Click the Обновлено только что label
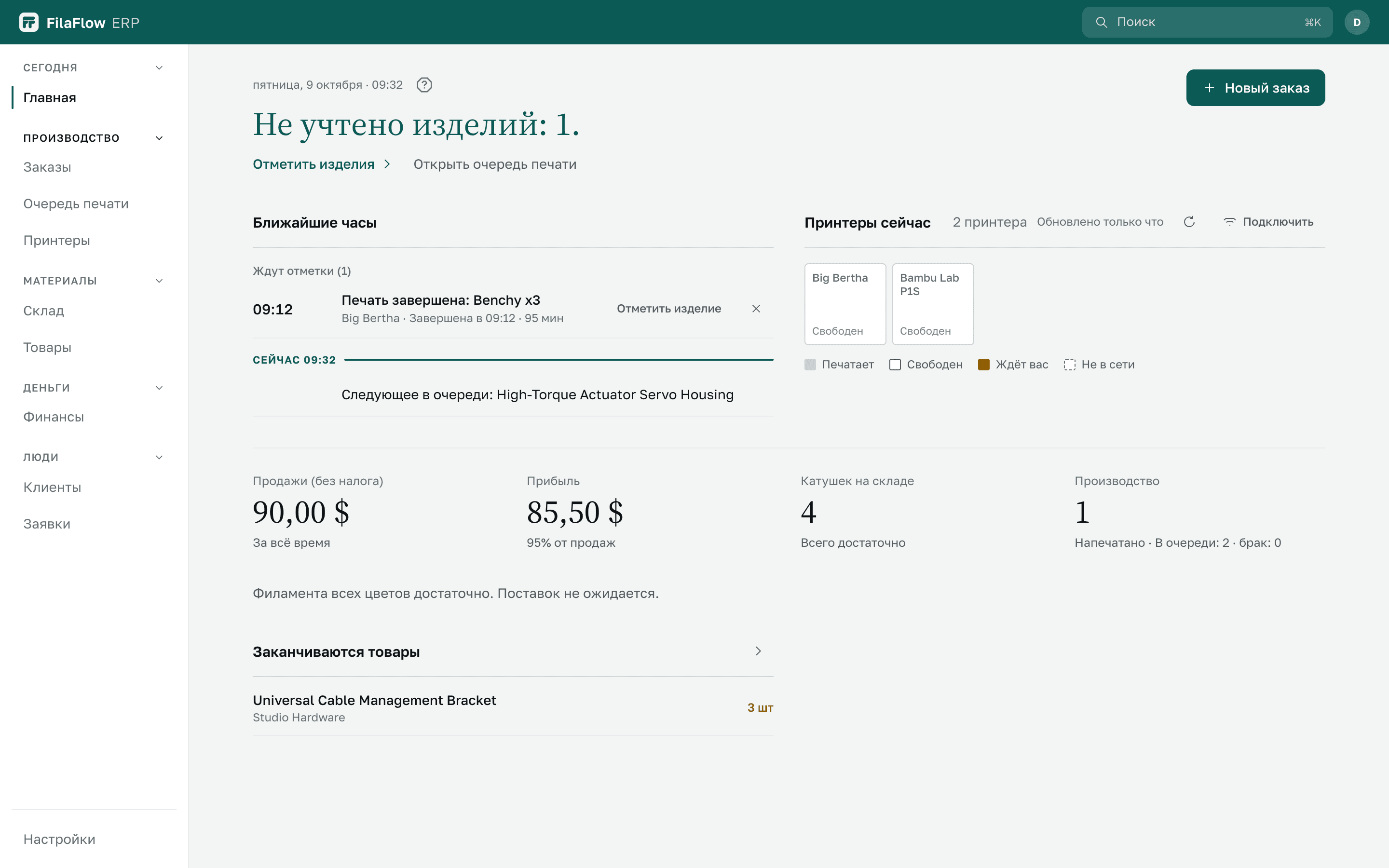The image size is (1389, 868). [1100, 222]
